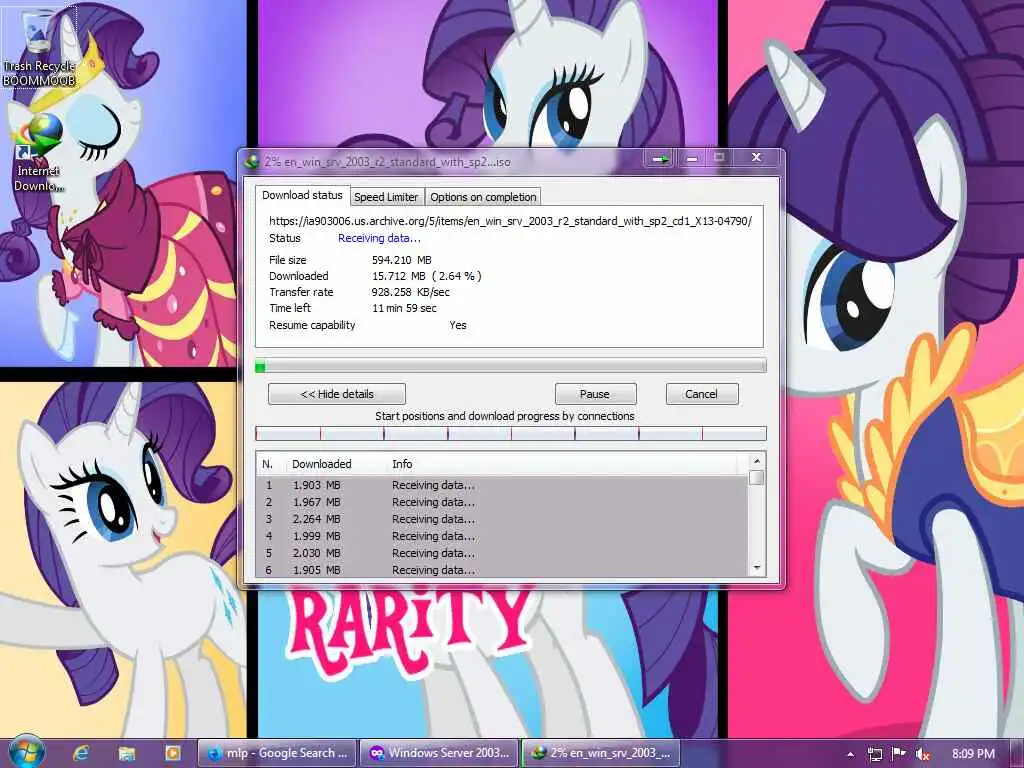The width and height of the screenshot is (1024, 768).
Task: Select the 2% en_win_srv_2003 taskbar button
Action: [601, 753]
